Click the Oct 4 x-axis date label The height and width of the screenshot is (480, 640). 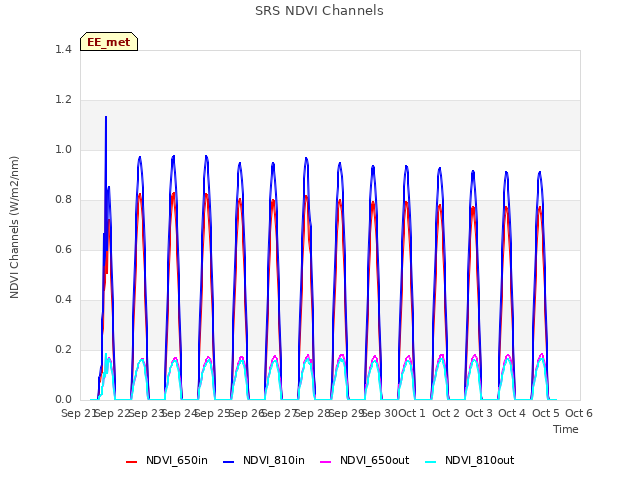[512, 413]
